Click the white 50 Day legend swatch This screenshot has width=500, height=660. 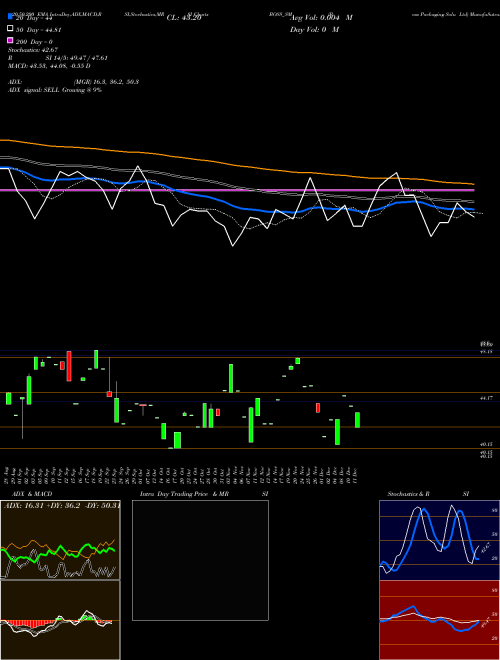pos(10,29)
